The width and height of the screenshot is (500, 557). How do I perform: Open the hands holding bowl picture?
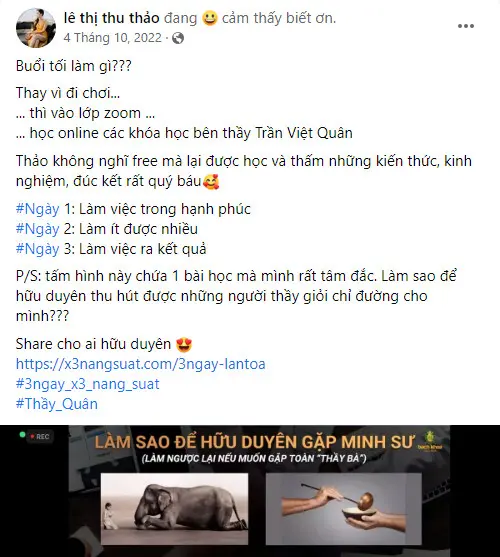pos(343,508)
